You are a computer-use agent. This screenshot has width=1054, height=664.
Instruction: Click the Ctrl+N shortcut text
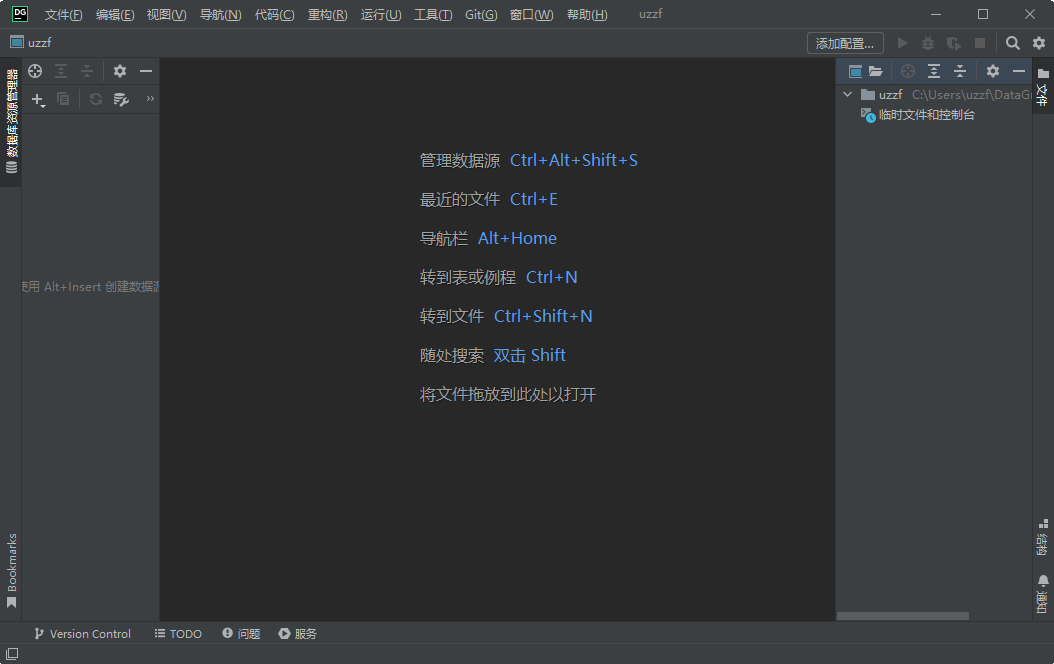(551, 277)
